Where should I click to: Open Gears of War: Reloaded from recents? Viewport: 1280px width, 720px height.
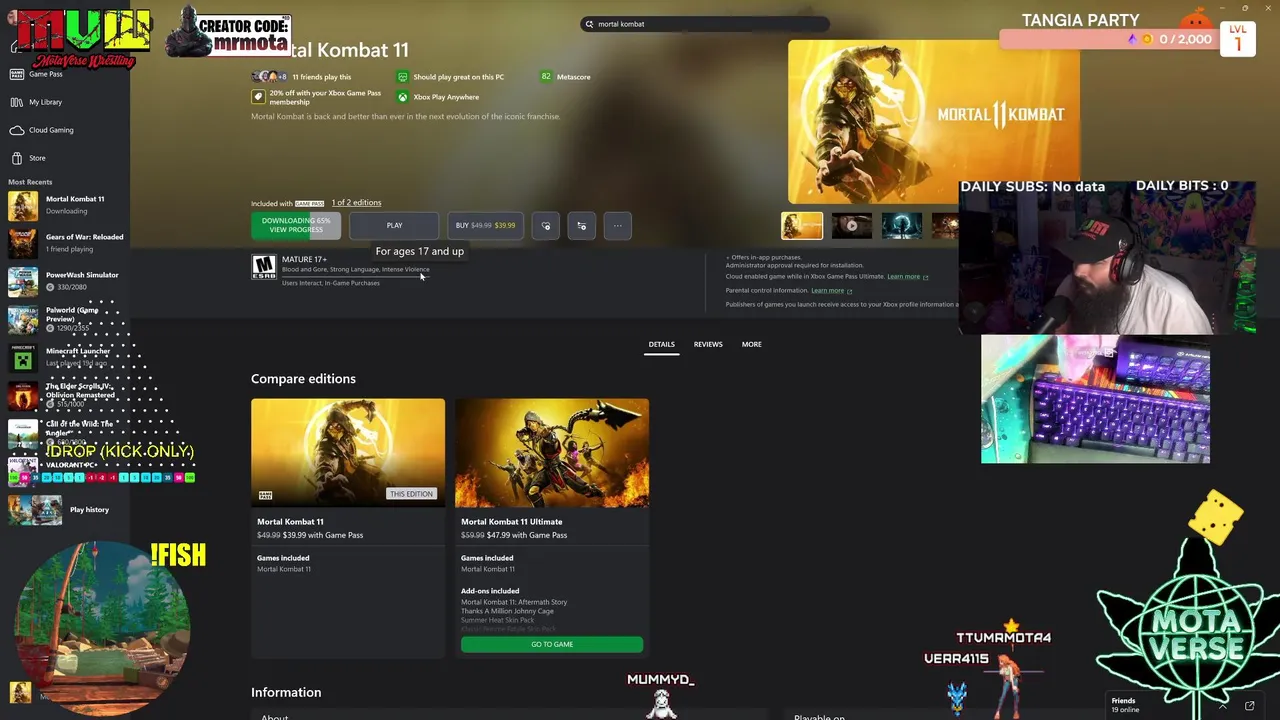pos(65,243)
